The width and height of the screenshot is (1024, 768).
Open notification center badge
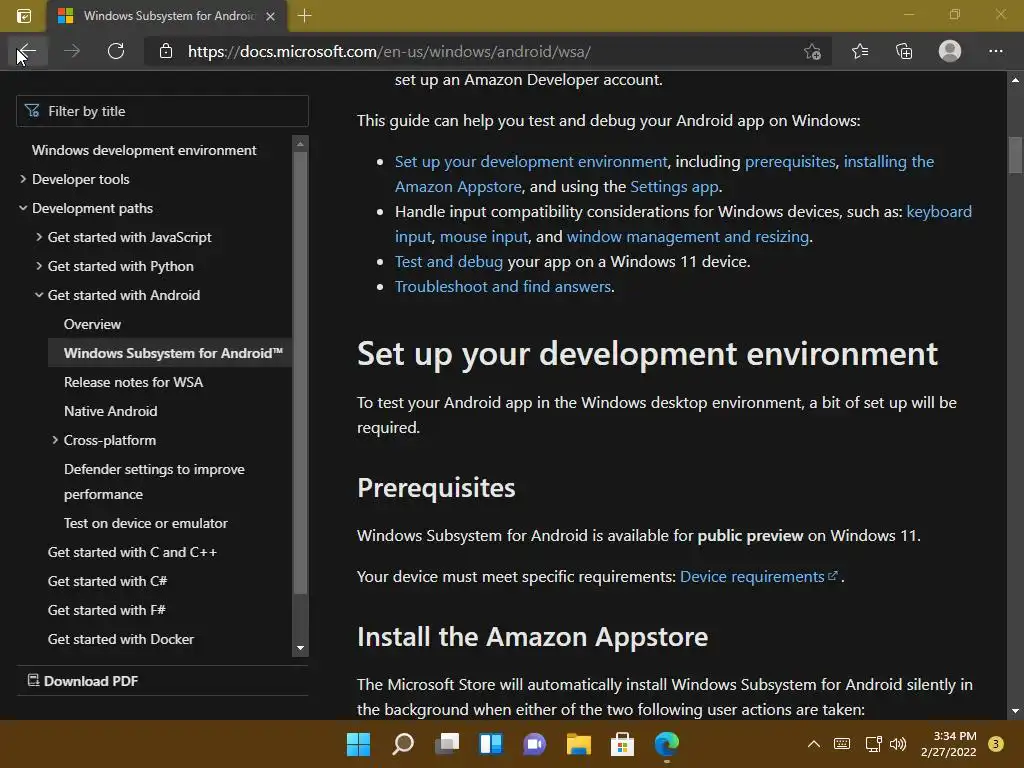(x=995, y=744)
